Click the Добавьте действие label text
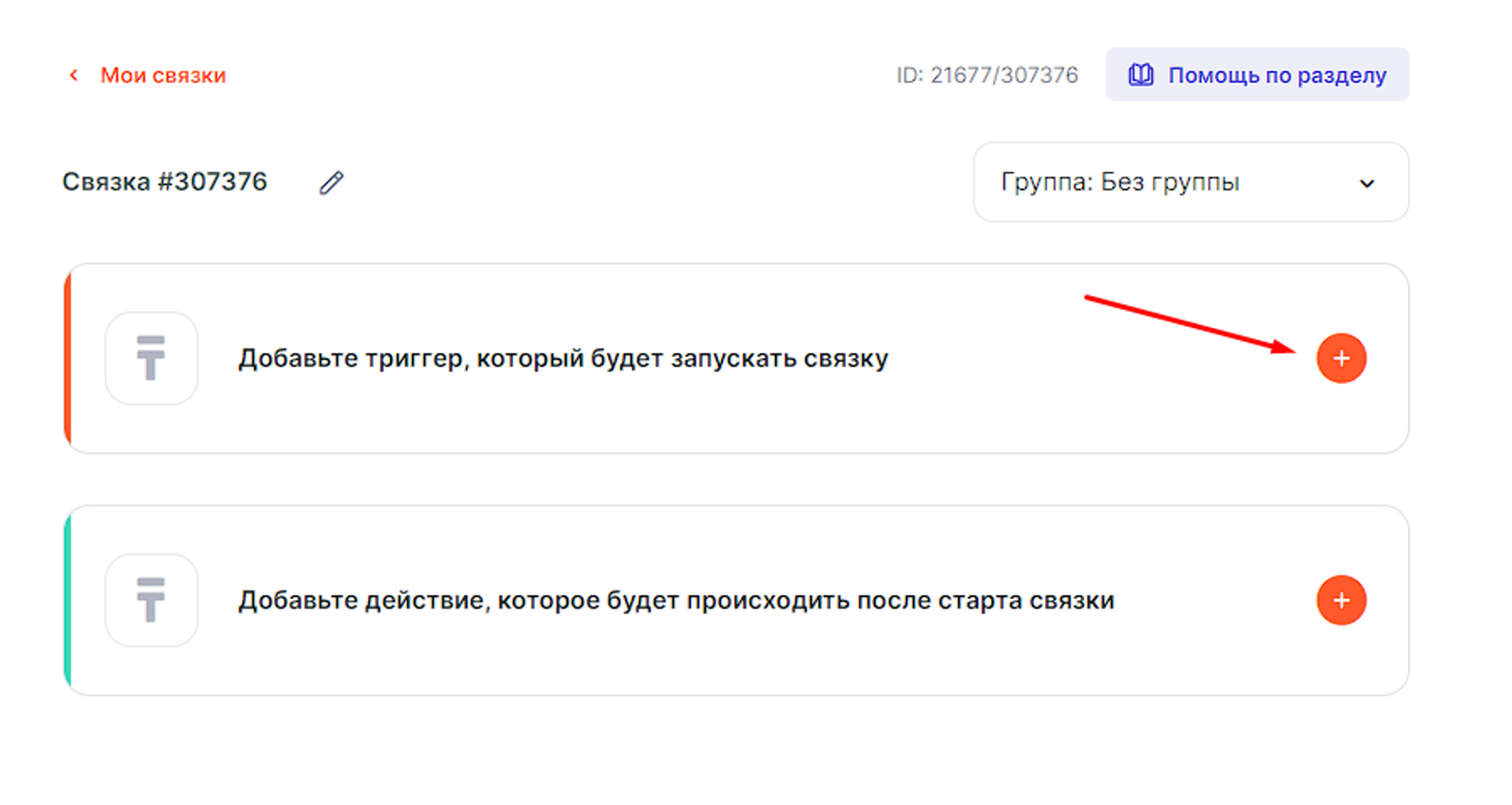1512x805 pixels. (x=676, y=601)
